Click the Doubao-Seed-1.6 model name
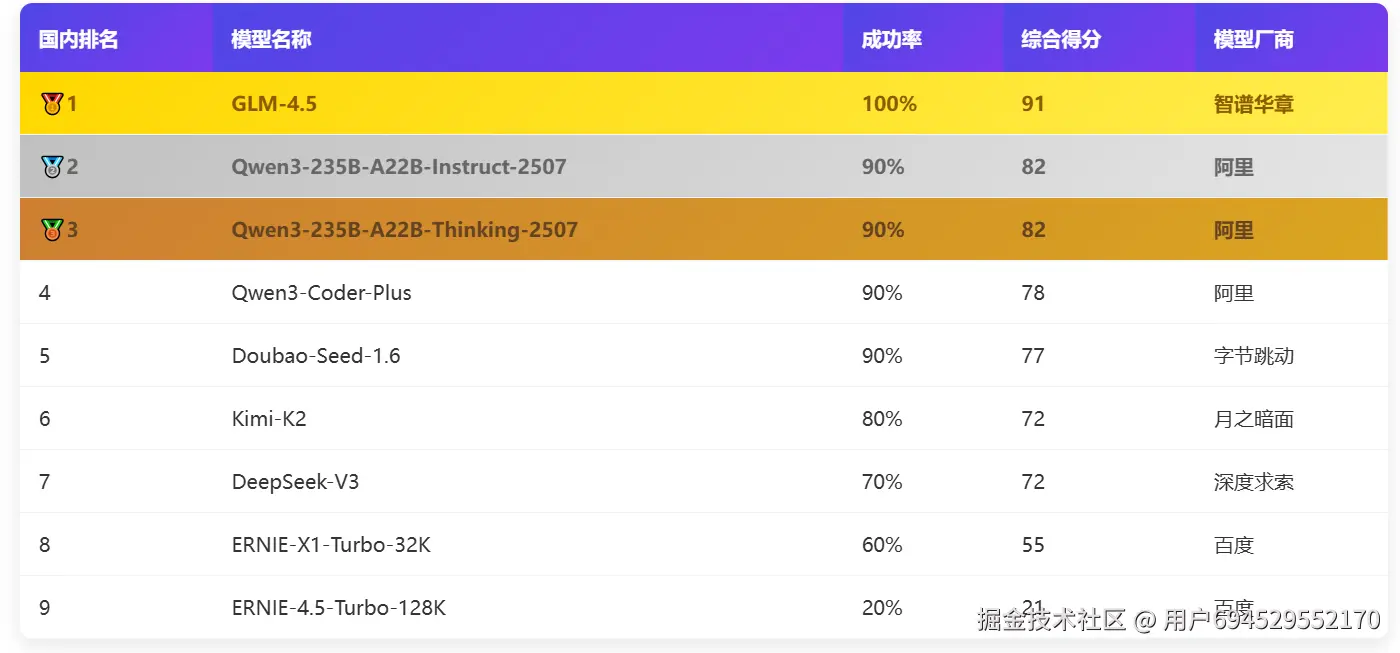The height and width of the screenshot is (653, 1400). tap(316, 356)
